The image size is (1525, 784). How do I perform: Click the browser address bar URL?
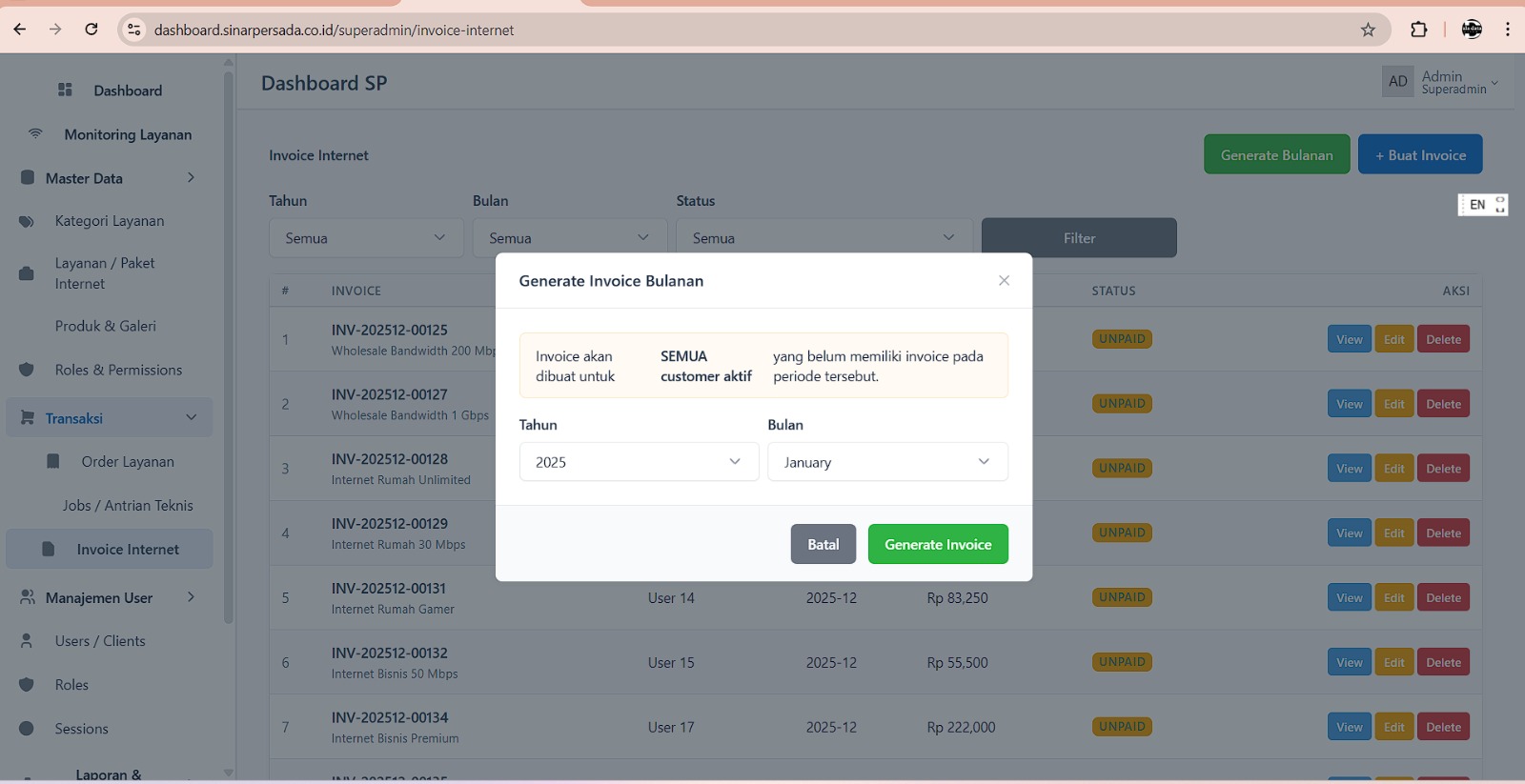point(334,30)
